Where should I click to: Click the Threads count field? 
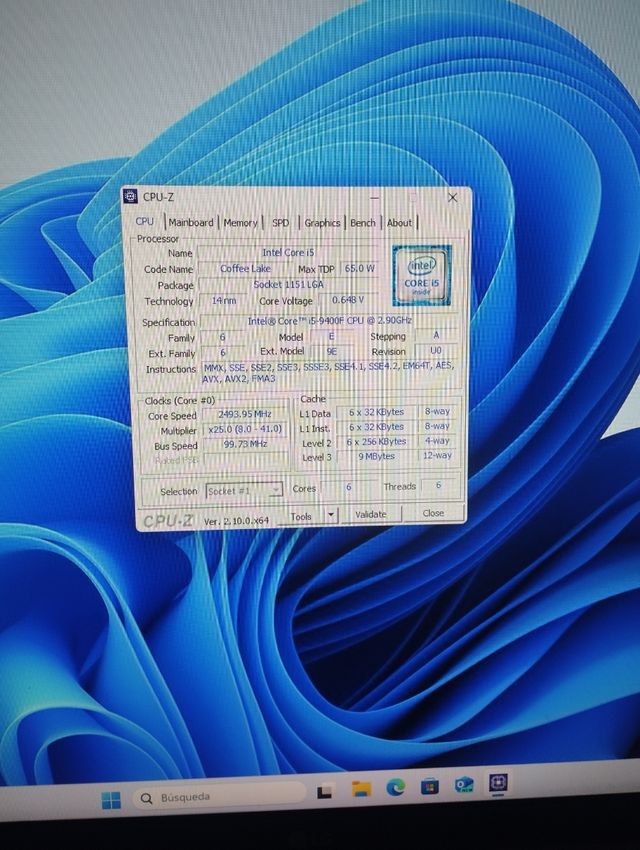(x=438, y=485)
